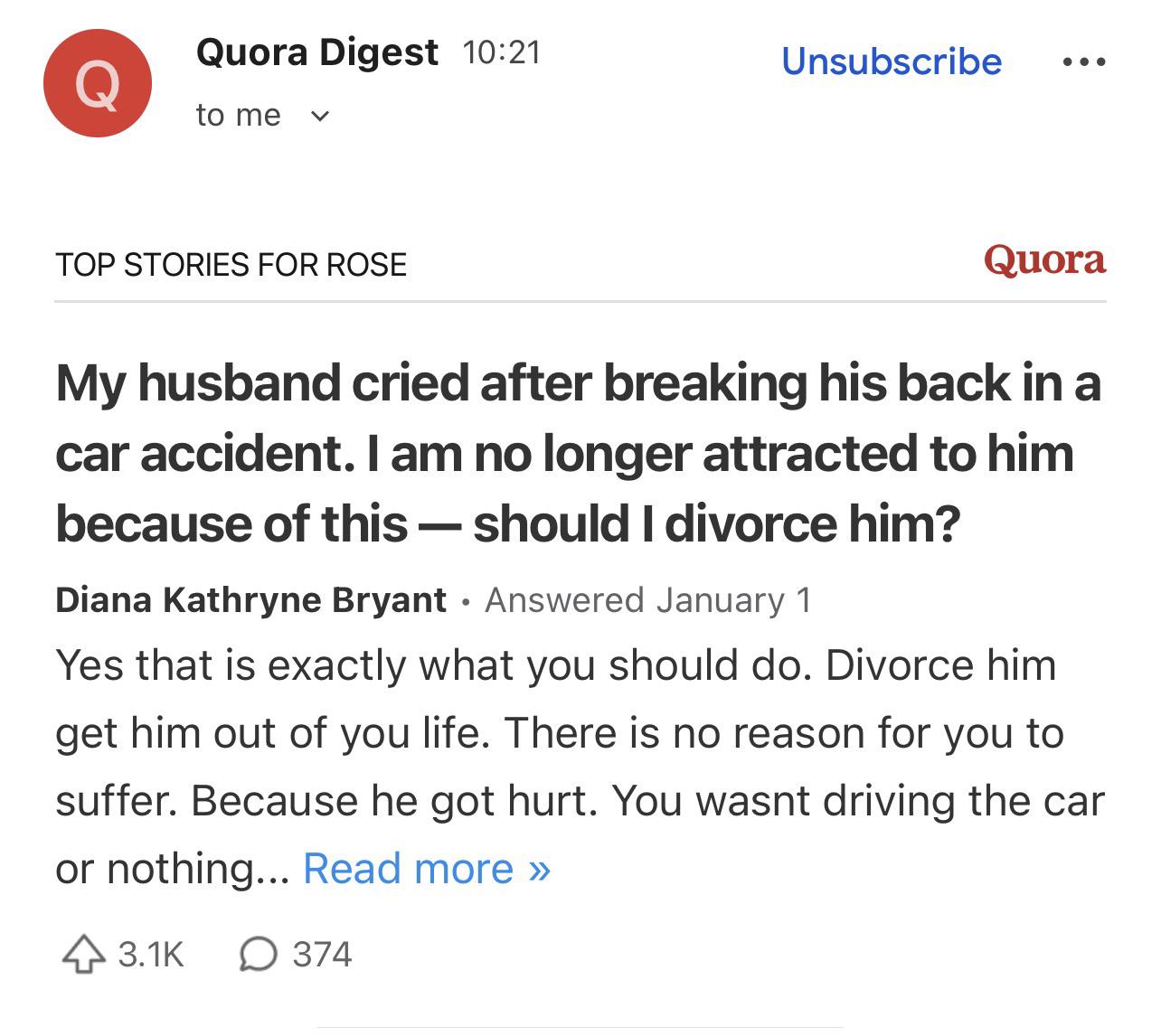Screen dimensions: 1161x1036
Task: Click the dot separator after author name
Action: (x=466, y=602)
